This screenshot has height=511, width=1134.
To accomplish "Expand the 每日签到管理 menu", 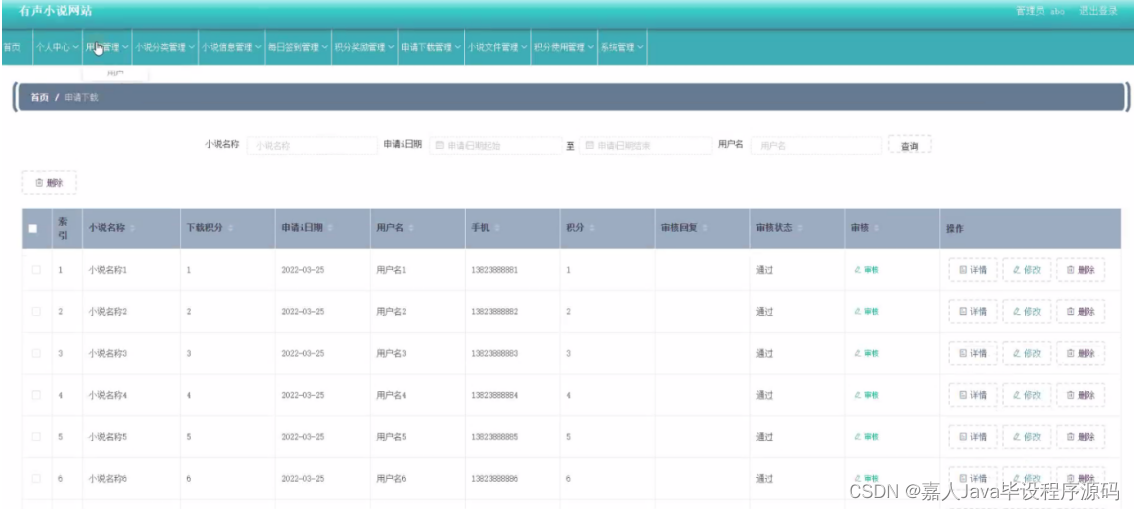I will click(298, 47).
